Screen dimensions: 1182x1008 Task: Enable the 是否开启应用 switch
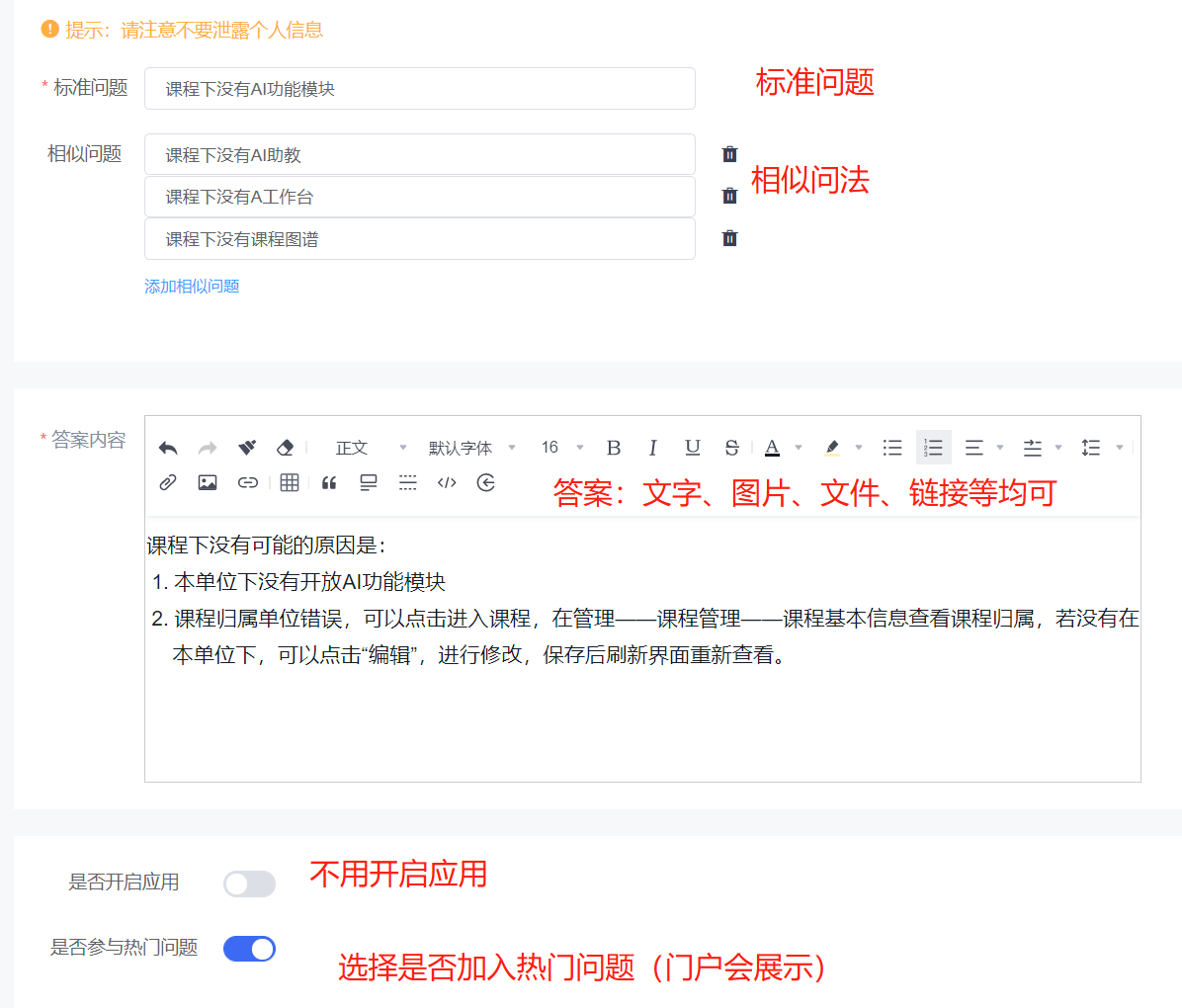tap(249, 883)
